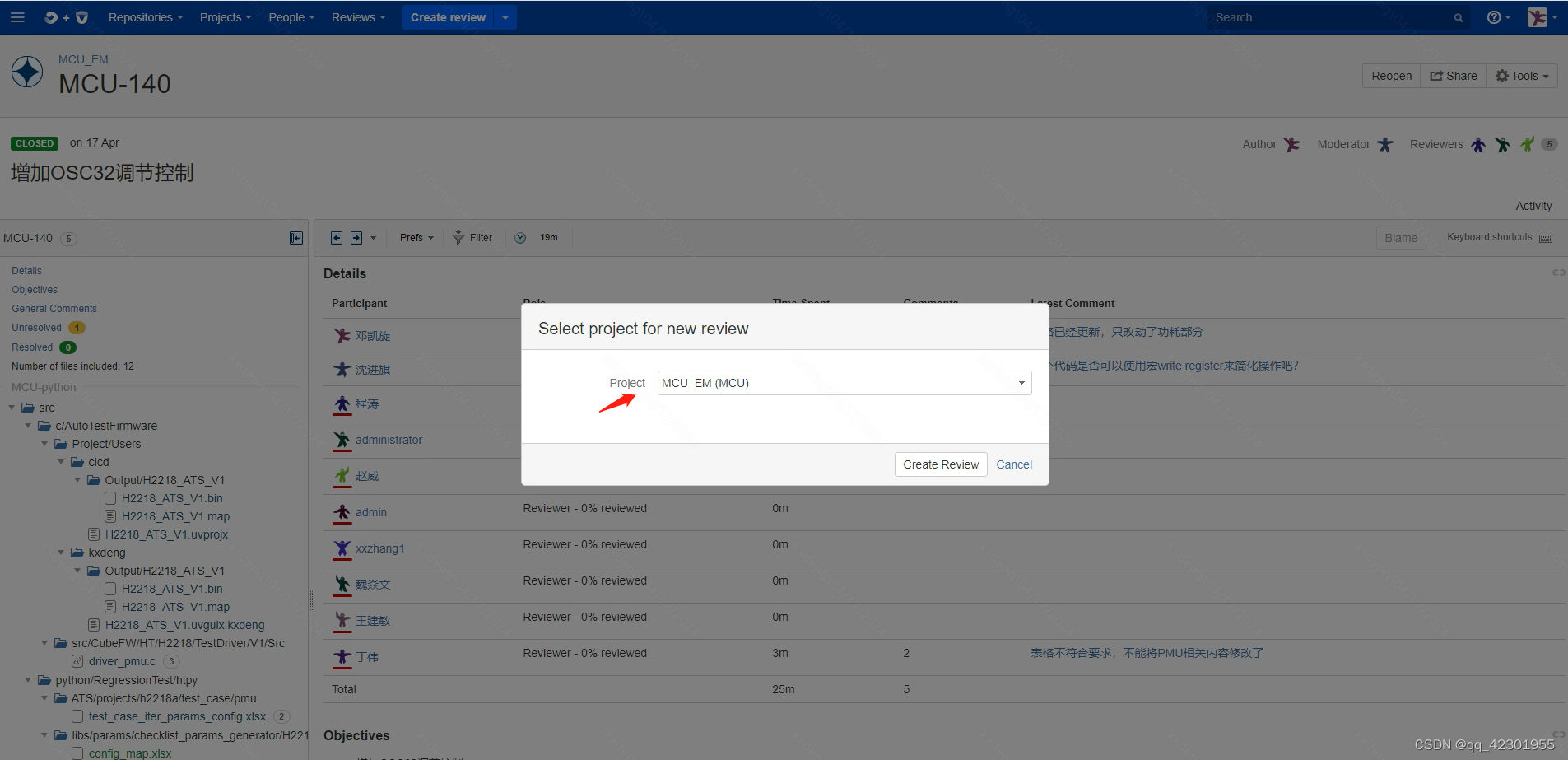This screenshot has height=760, width=1568.
Task: Collapse the kxdeng folder
Action: click(x=61, y=553)
